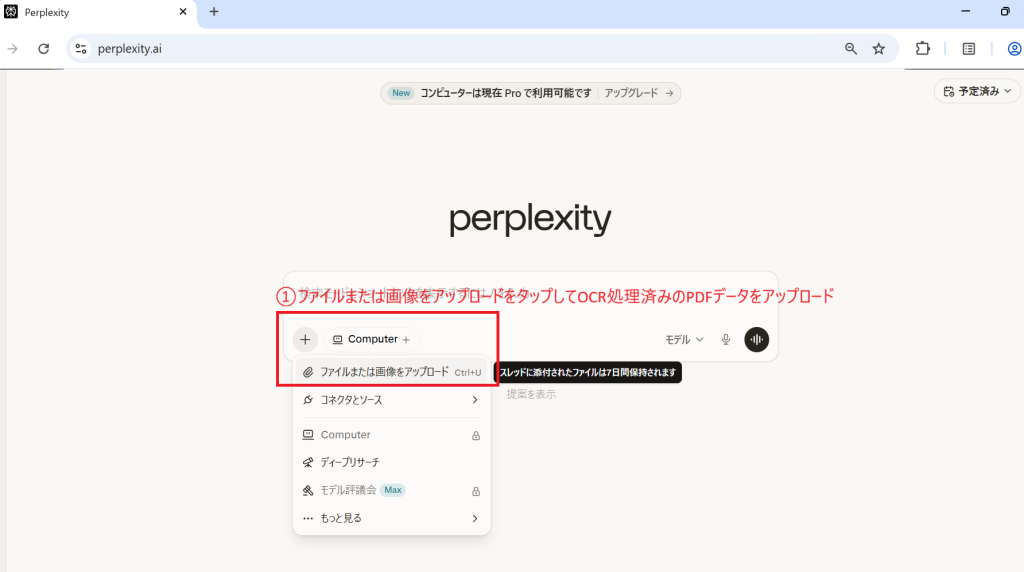Click the microphone dictation icon
This screenshot has height=572, width=1024.
coord(726,340)
